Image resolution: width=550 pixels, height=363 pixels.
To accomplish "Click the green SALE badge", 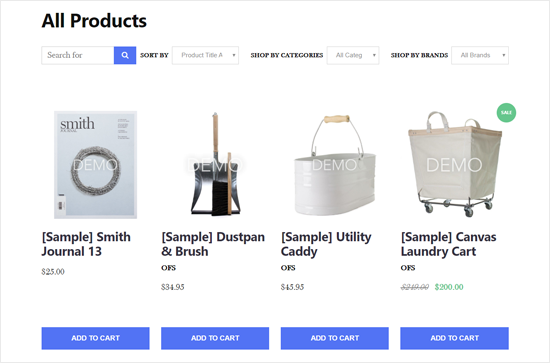I will pyautogui.click(x=506, y=113).
